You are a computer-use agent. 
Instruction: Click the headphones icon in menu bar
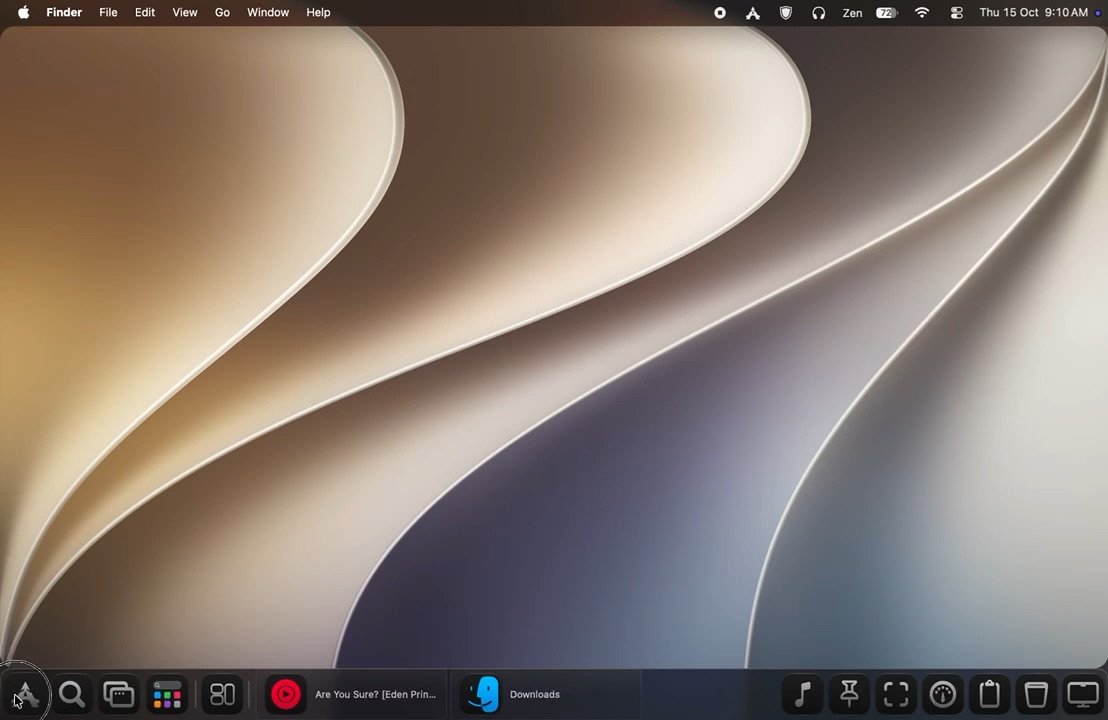coord(818,13)
